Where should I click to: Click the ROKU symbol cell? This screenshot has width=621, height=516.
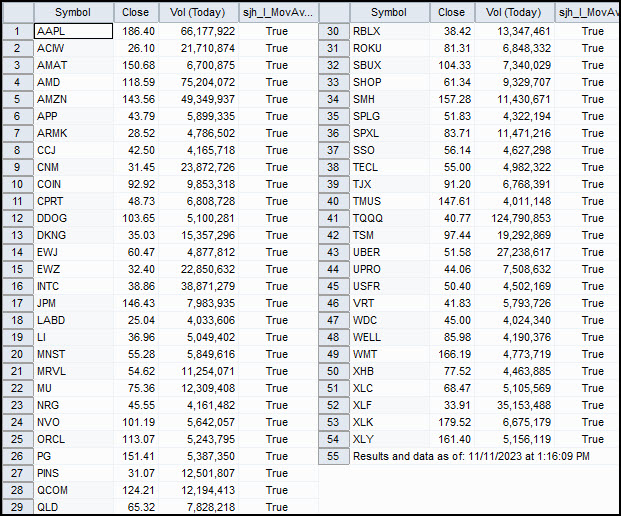click(x=390, y=48)
